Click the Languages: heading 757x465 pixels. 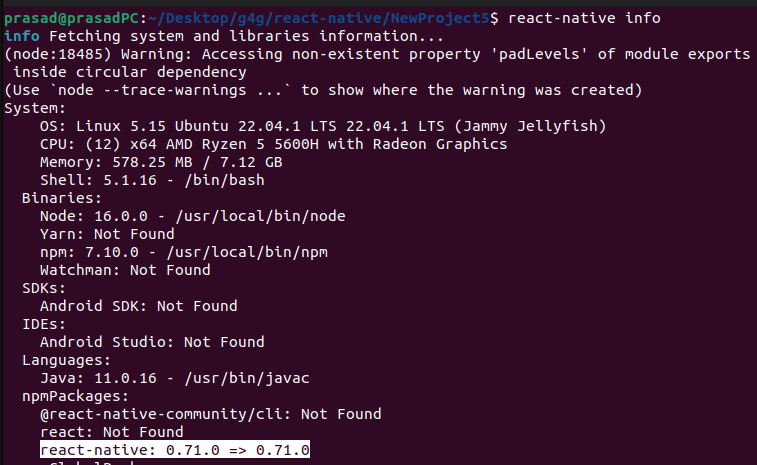coord(66,361)
